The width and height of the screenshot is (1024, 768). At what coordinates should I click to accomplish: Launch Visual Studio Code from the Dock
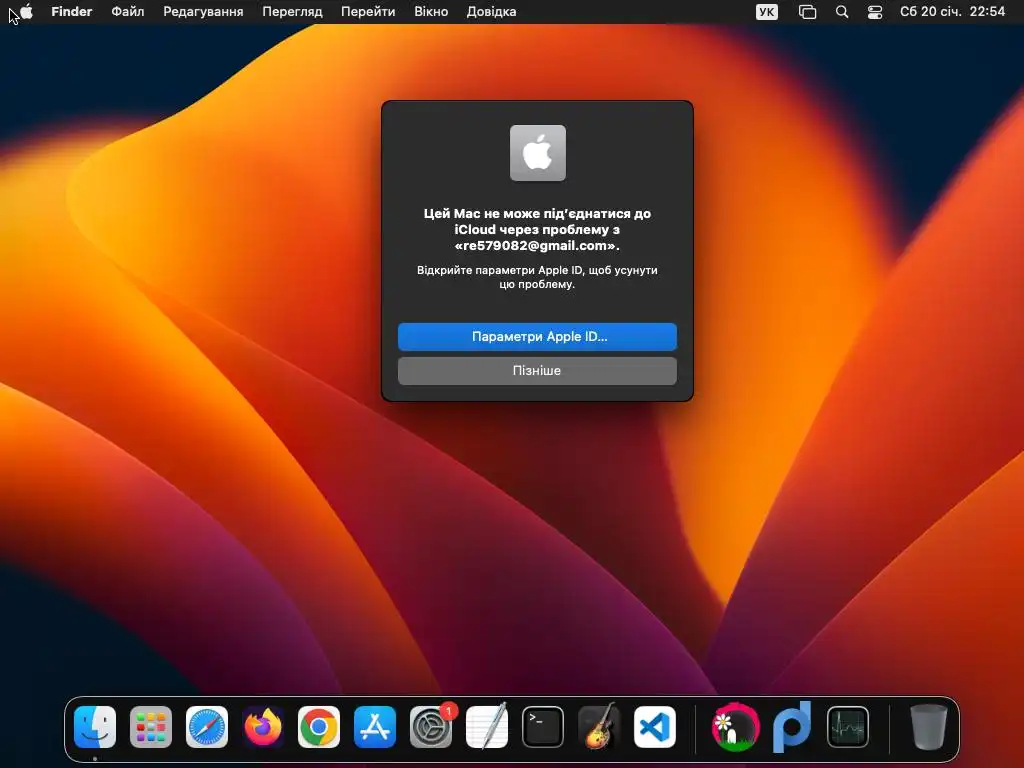click(655, 726)
